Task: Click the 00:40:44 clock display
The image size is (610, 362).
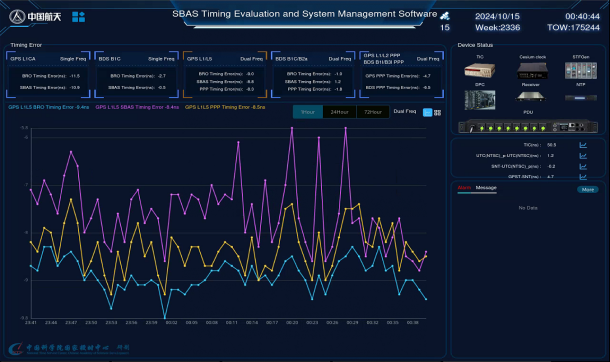Action: click(582, 16)
